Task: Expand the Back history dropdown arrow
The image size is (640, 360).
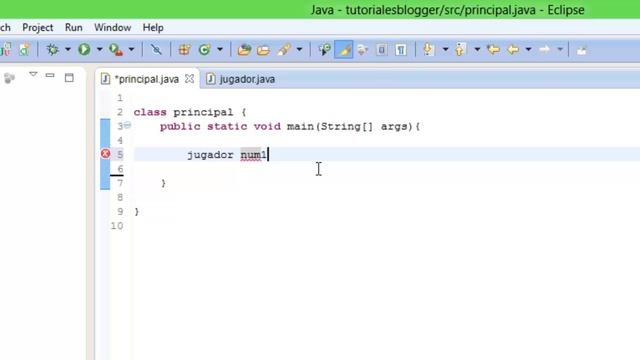Action: (529, 50)
